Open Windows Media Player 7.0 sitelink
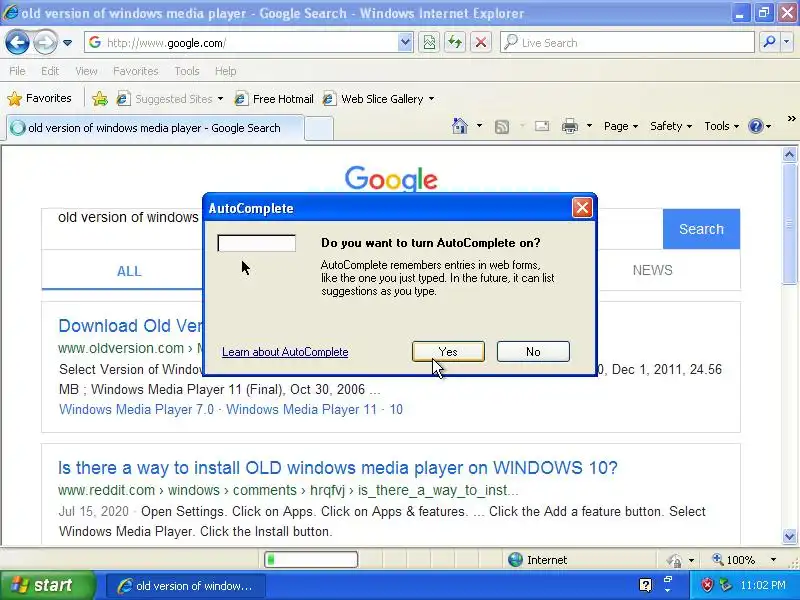The height and width of the screenshot is (600, 800). tap(136, 410)
